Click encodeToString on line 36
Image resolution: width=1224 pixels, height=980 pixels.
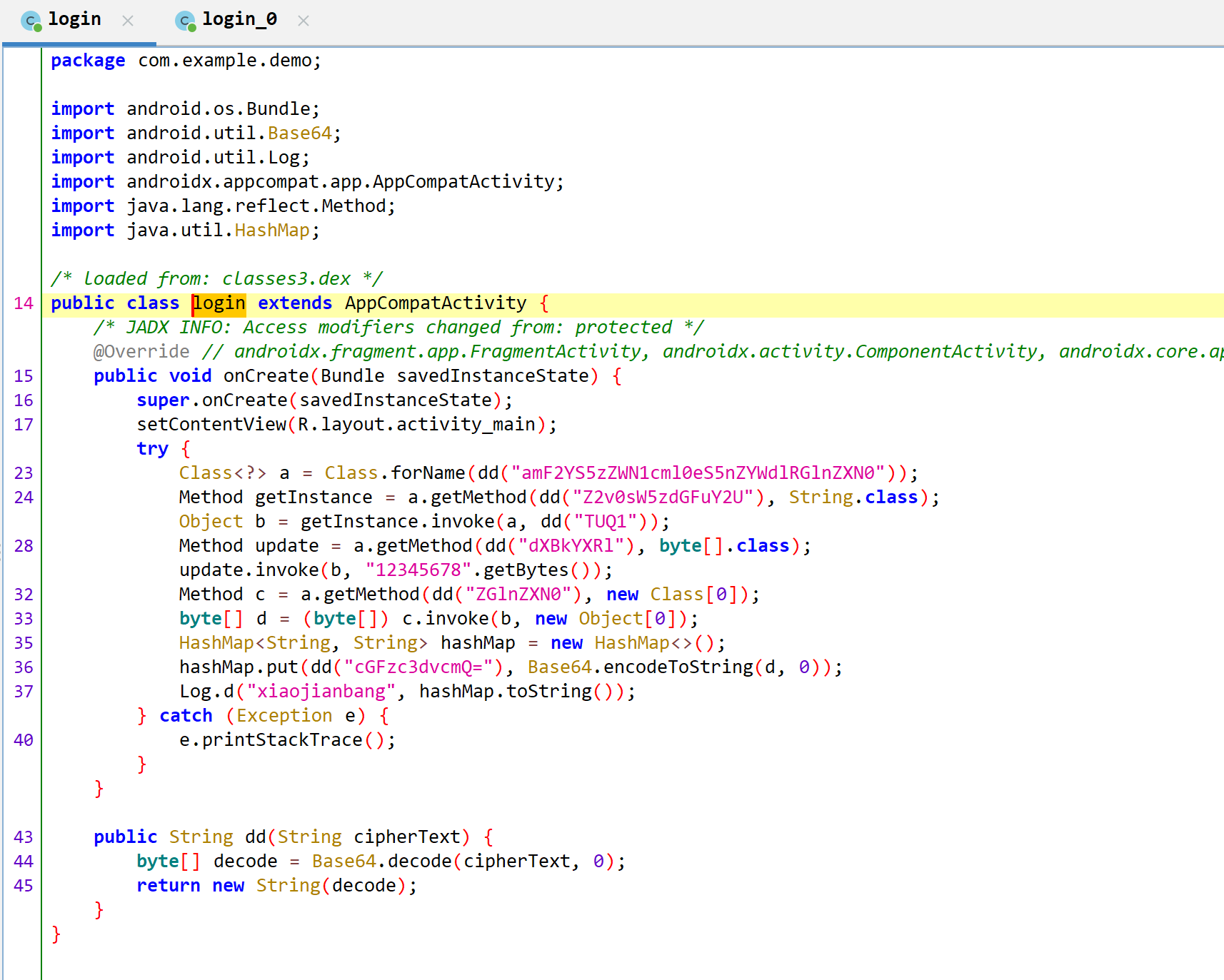(x=678, y=667)
